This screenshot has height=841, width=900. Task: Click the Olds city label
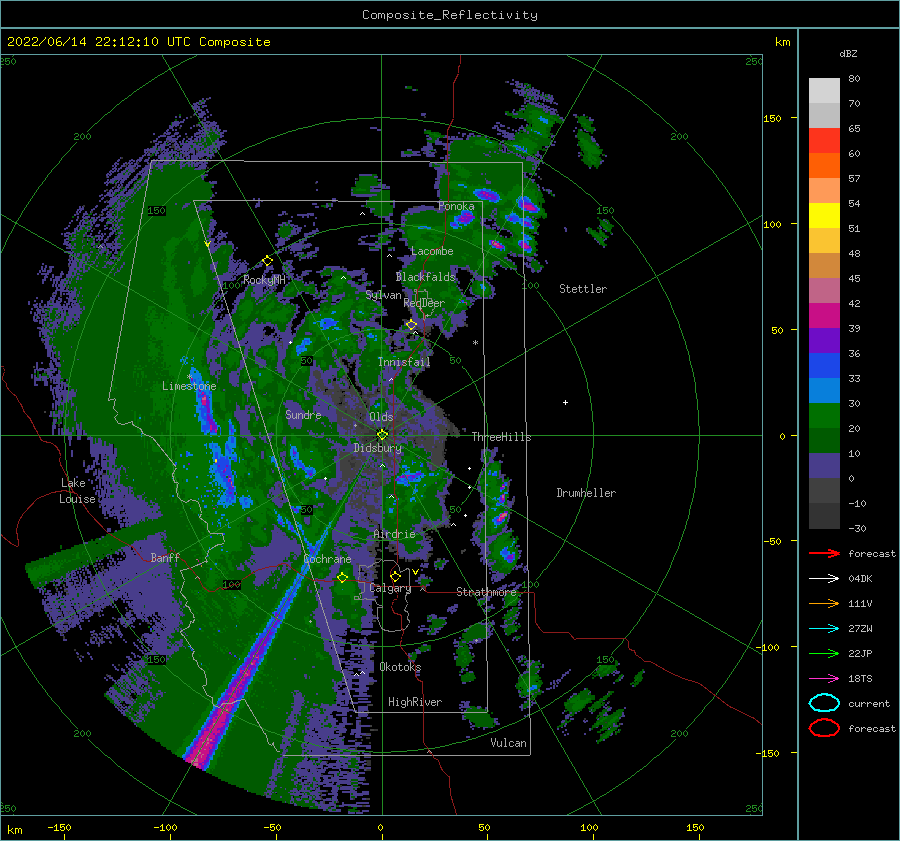[381, 417]
